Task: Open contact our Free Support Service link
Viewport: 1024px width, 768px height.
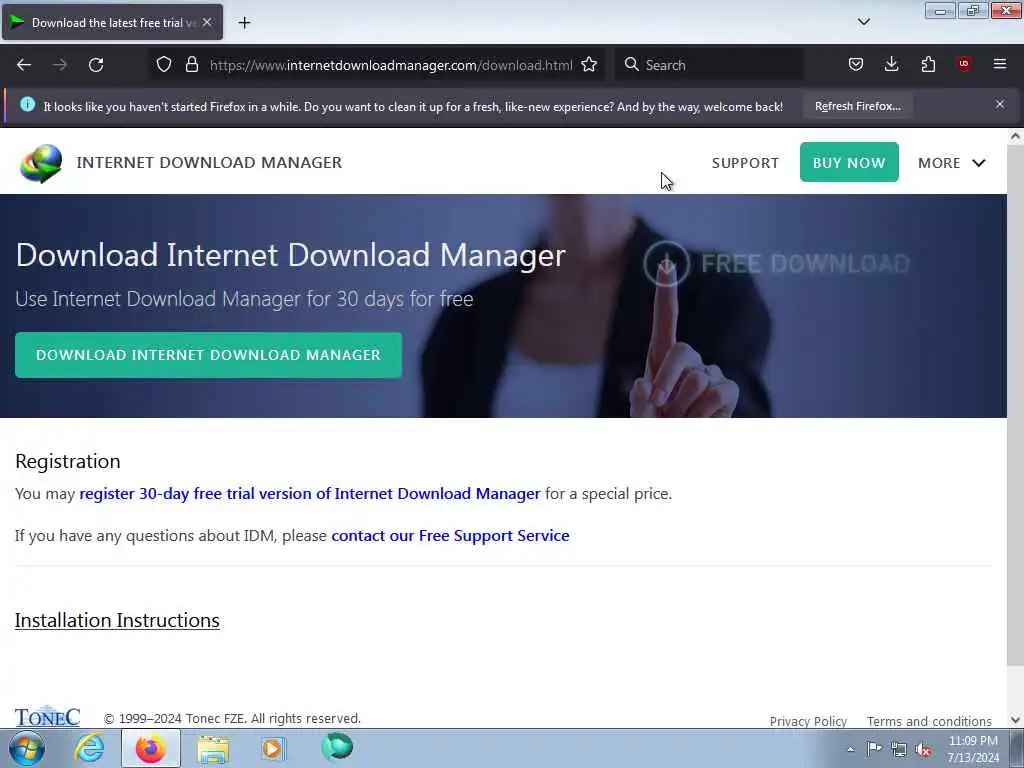Action: pyautogui.click(x=450, y=536)
